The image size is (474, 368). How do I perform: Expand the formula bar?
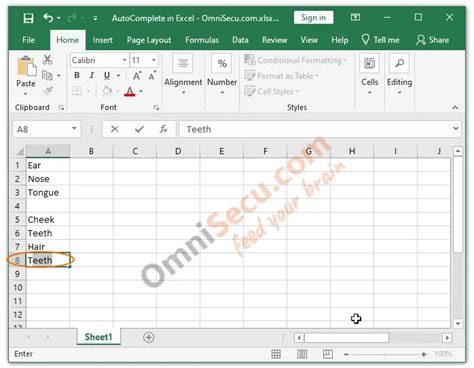456,129
